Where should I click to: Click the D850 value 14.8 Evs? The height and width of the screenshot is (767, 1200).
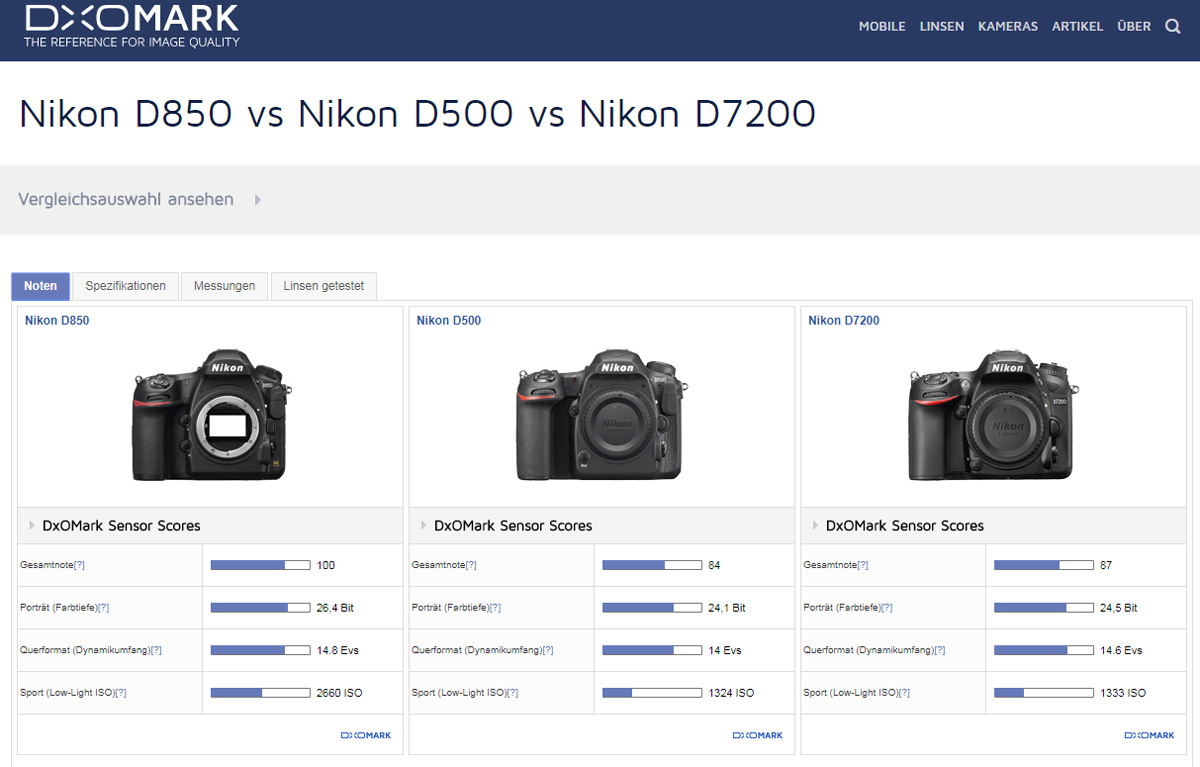click(337, 651)
